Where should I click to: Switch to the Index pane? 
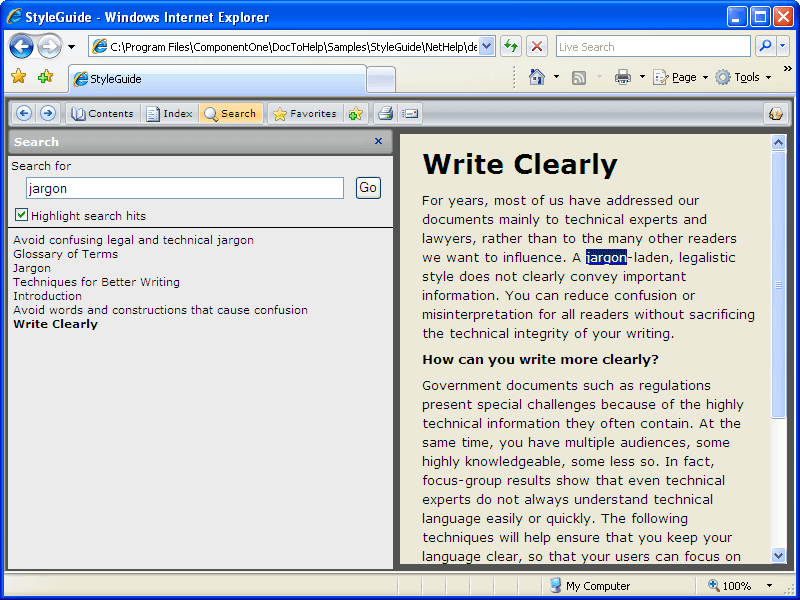click(x=169, y=113)
